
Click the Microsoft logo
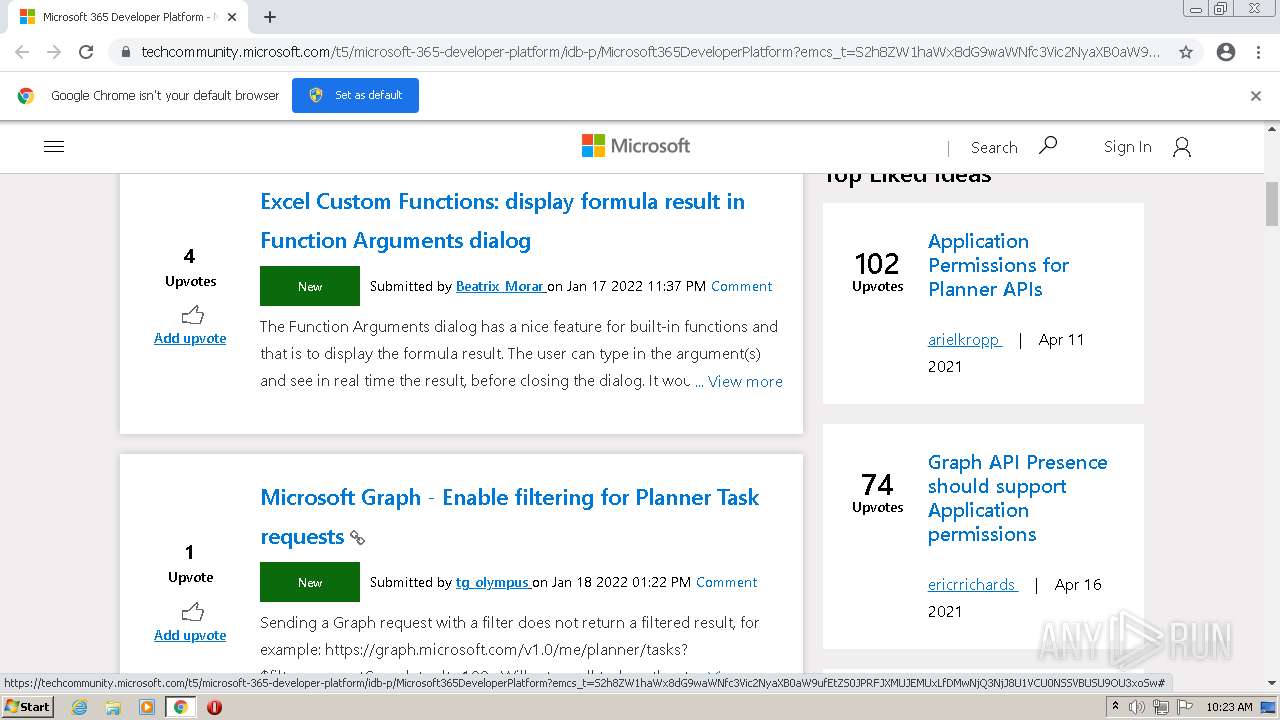pos(636,146)
